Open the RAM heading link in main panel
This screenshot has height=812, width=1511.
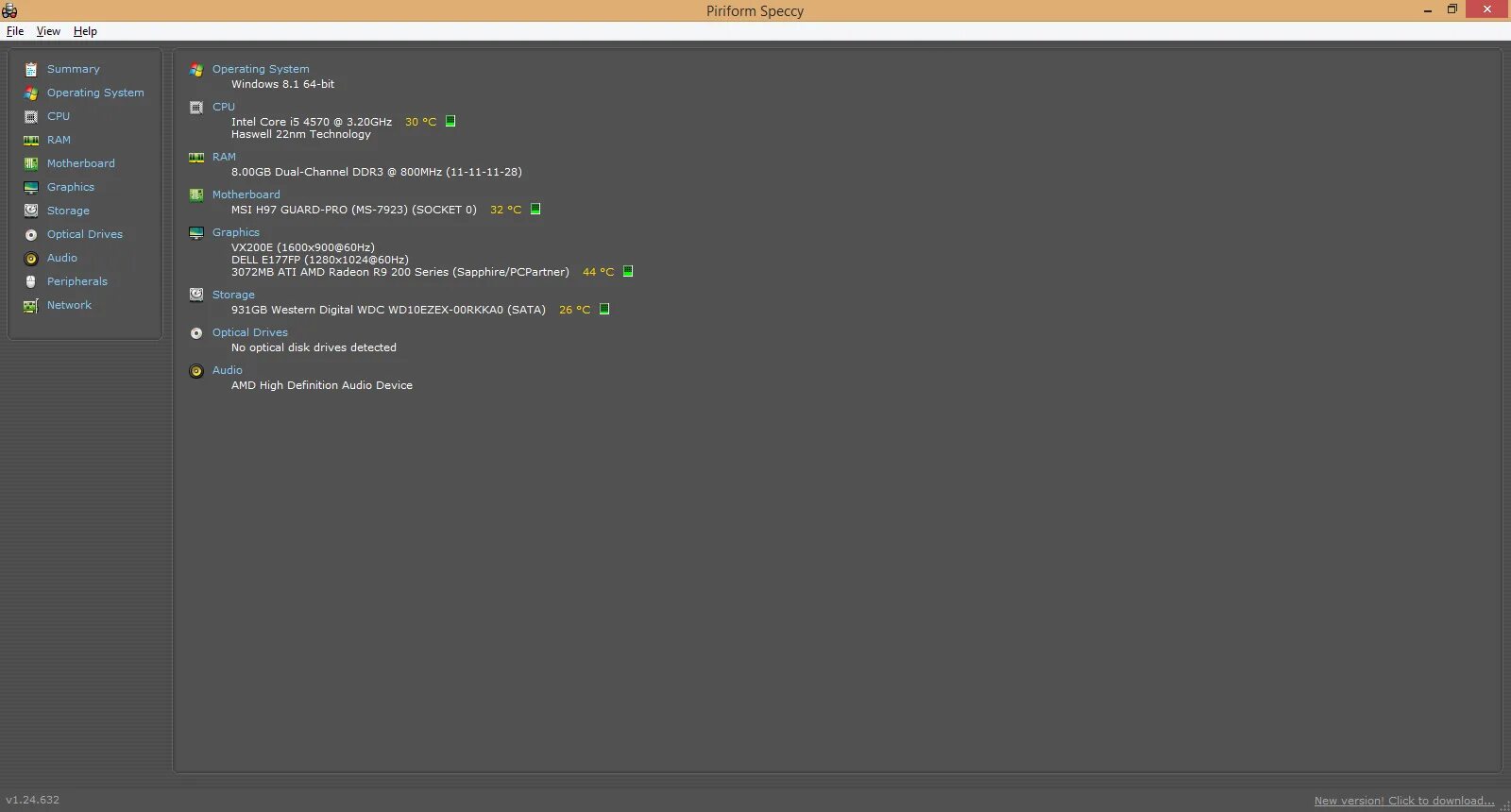click(x=224, y=157)
